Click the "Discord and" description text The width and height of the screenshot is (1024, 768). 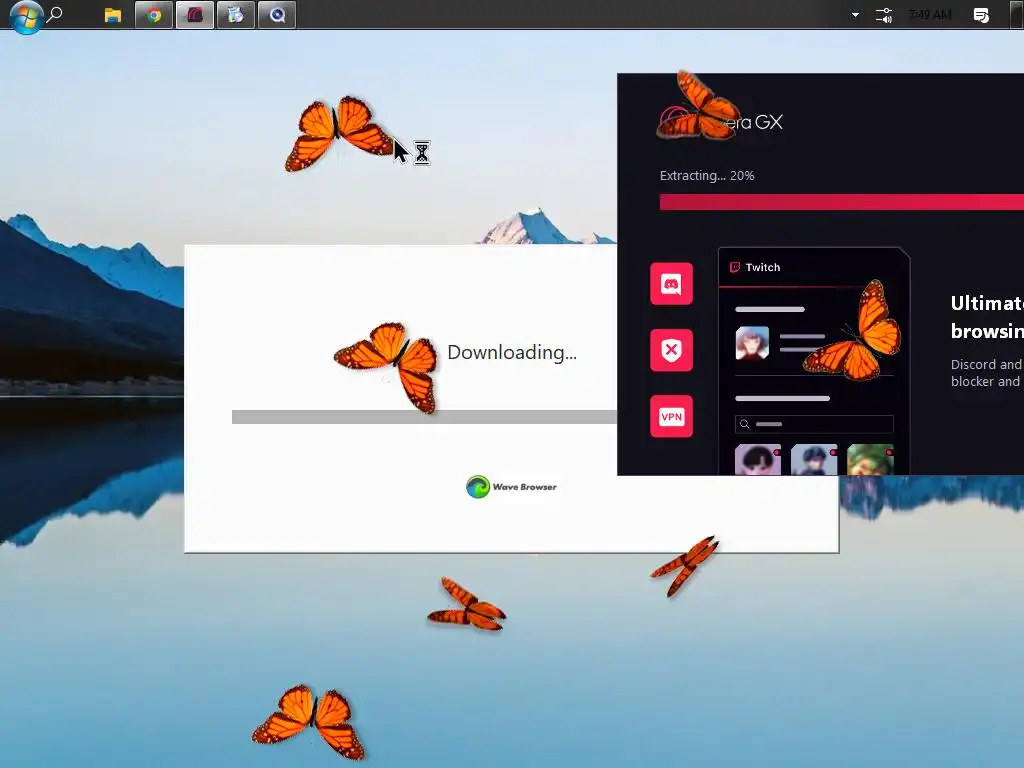985,364
